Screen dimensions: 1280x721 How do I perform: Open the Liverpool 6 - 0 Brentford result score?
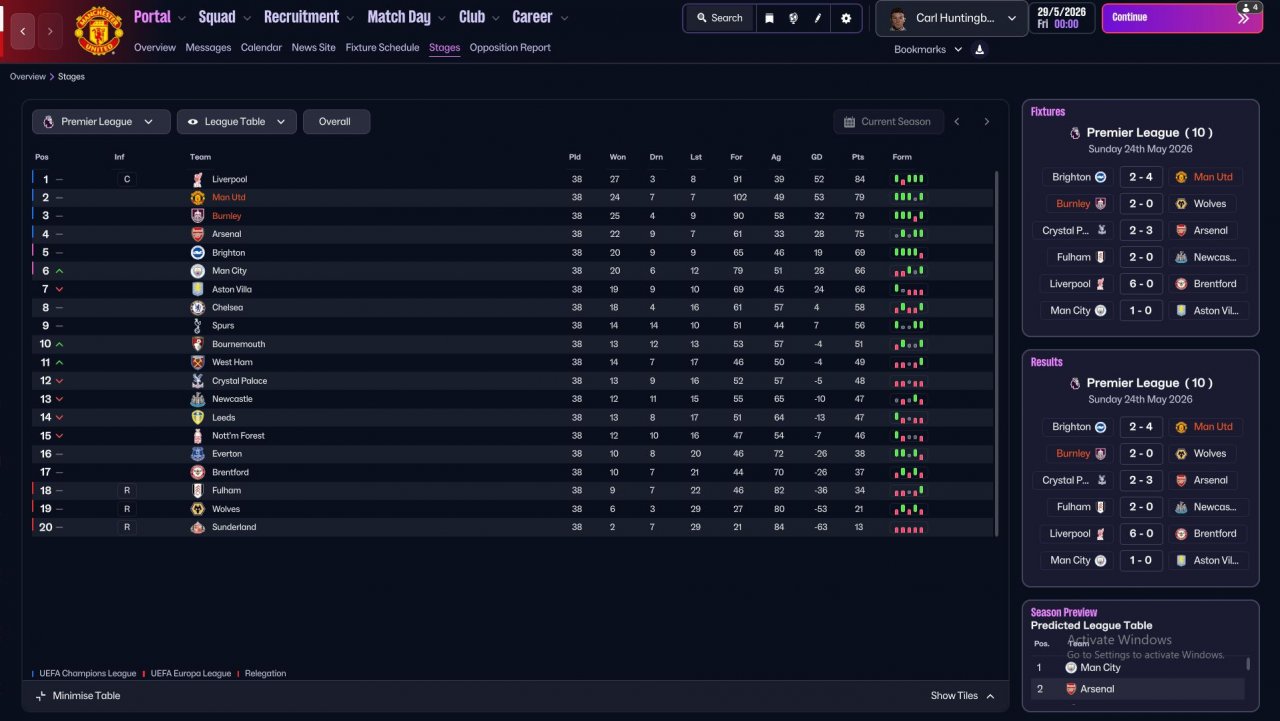(1141, 534)
